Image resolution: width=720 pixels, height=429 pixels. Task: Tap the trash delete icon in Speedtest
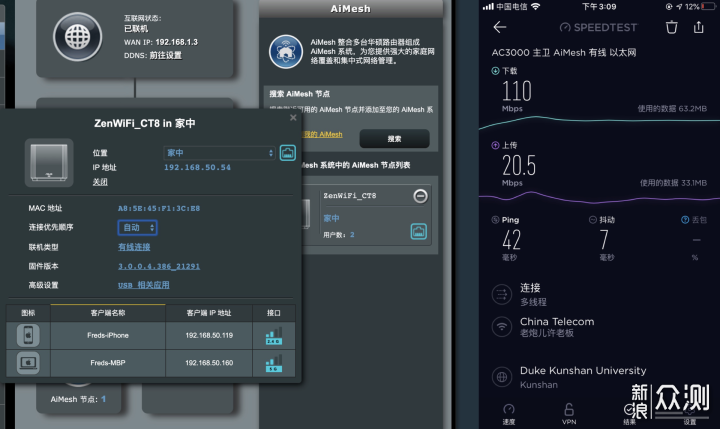pyautogui.click(x=671, y=27)
